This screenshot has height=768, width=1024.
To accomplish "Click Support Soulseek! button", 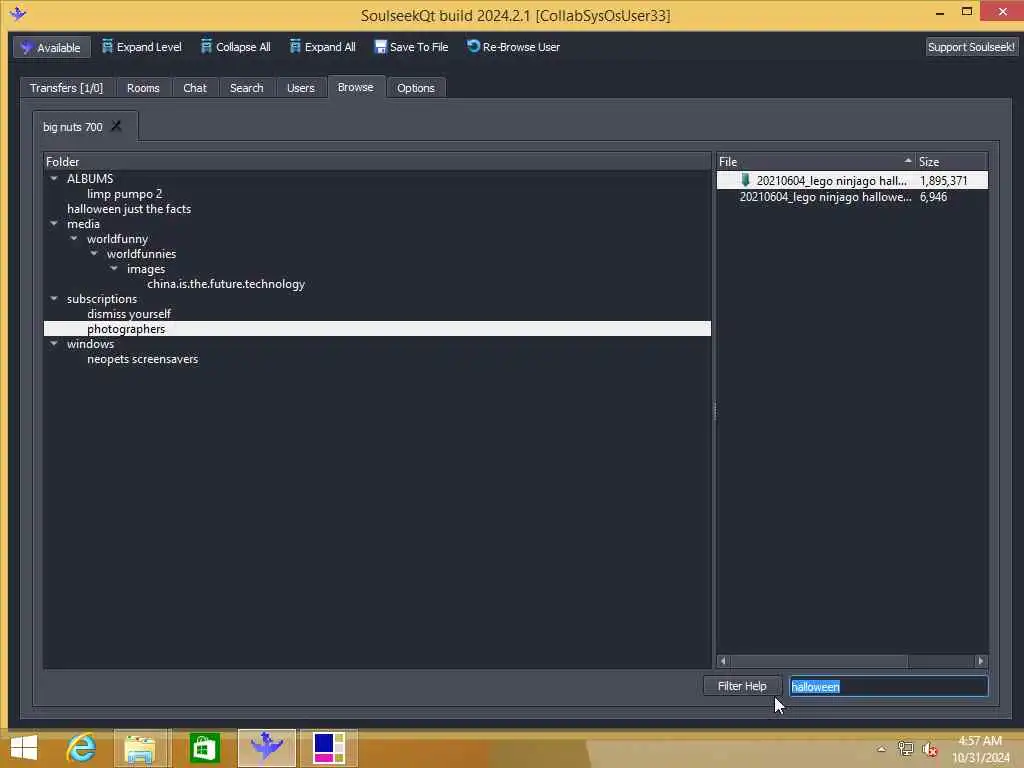I will (x=971, y=47).
